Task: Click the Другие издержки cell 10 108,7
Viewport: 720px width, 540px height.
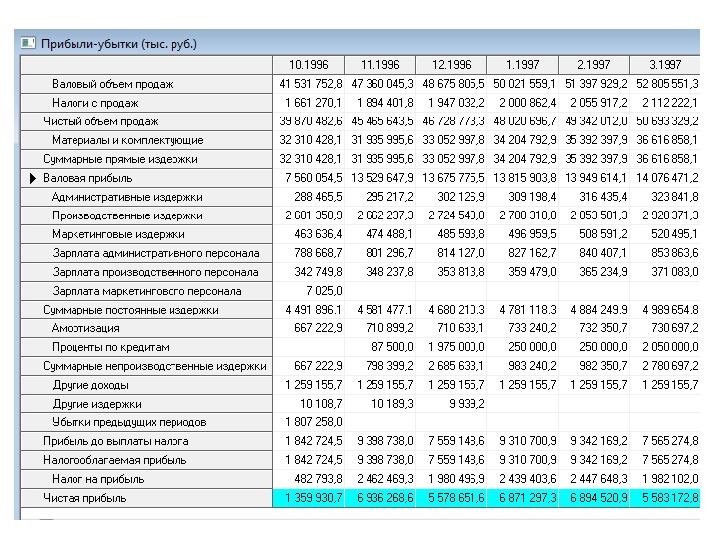Action: 309,404
